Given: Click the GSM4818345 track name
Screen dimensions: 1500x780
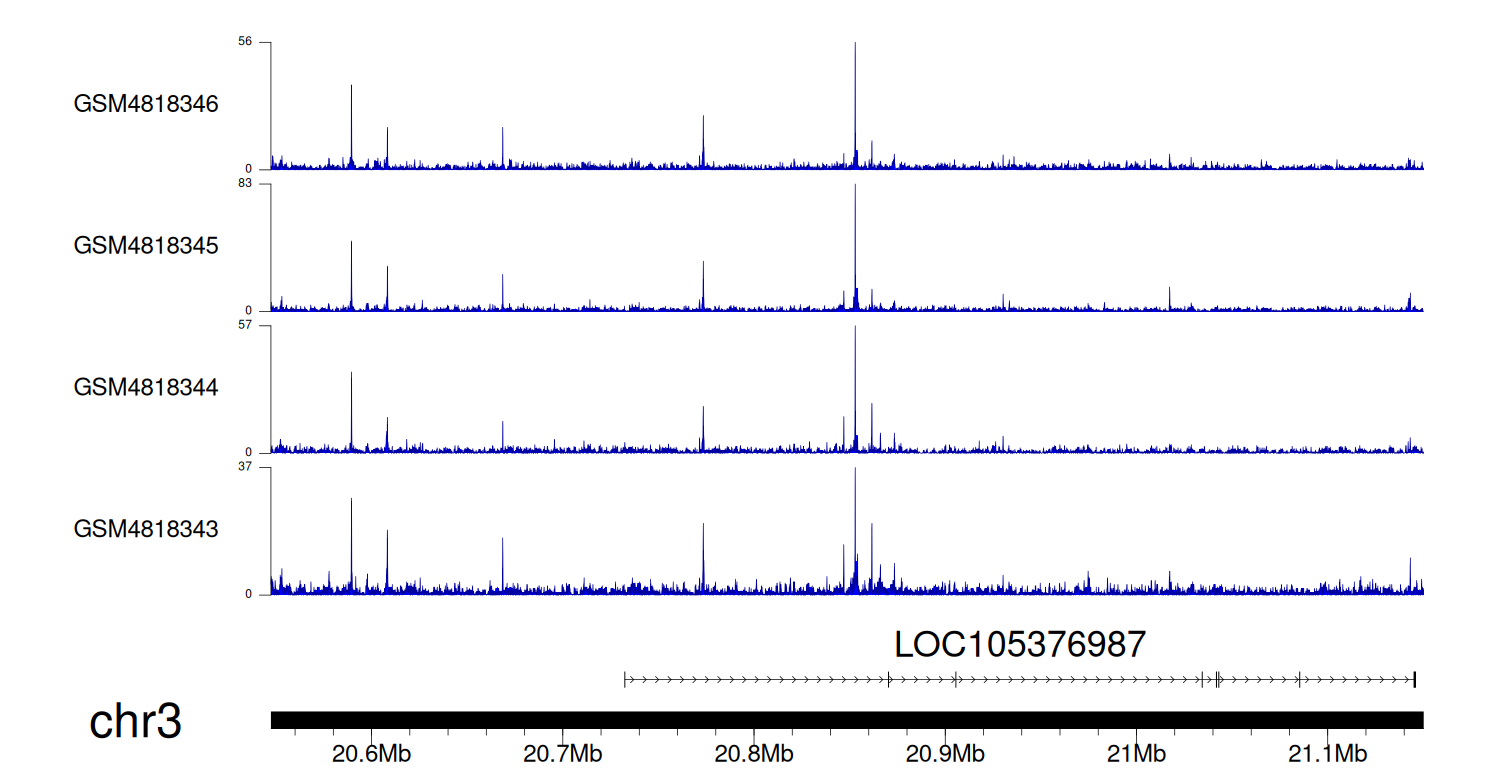Looking at the screenshot, I should [x=146, y=245].
